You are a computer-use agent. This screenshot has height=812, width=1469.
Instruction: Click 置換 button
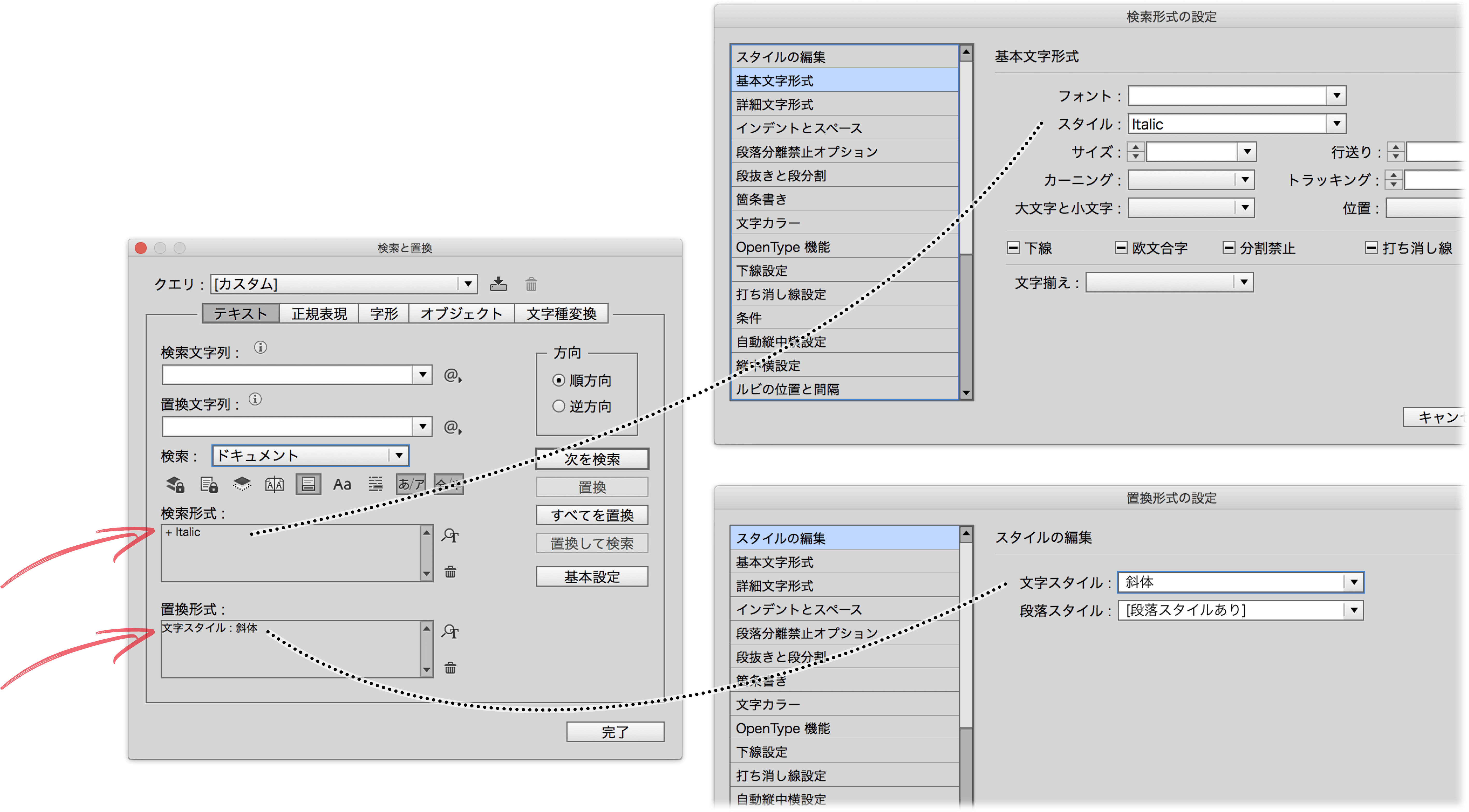(592, 487)
